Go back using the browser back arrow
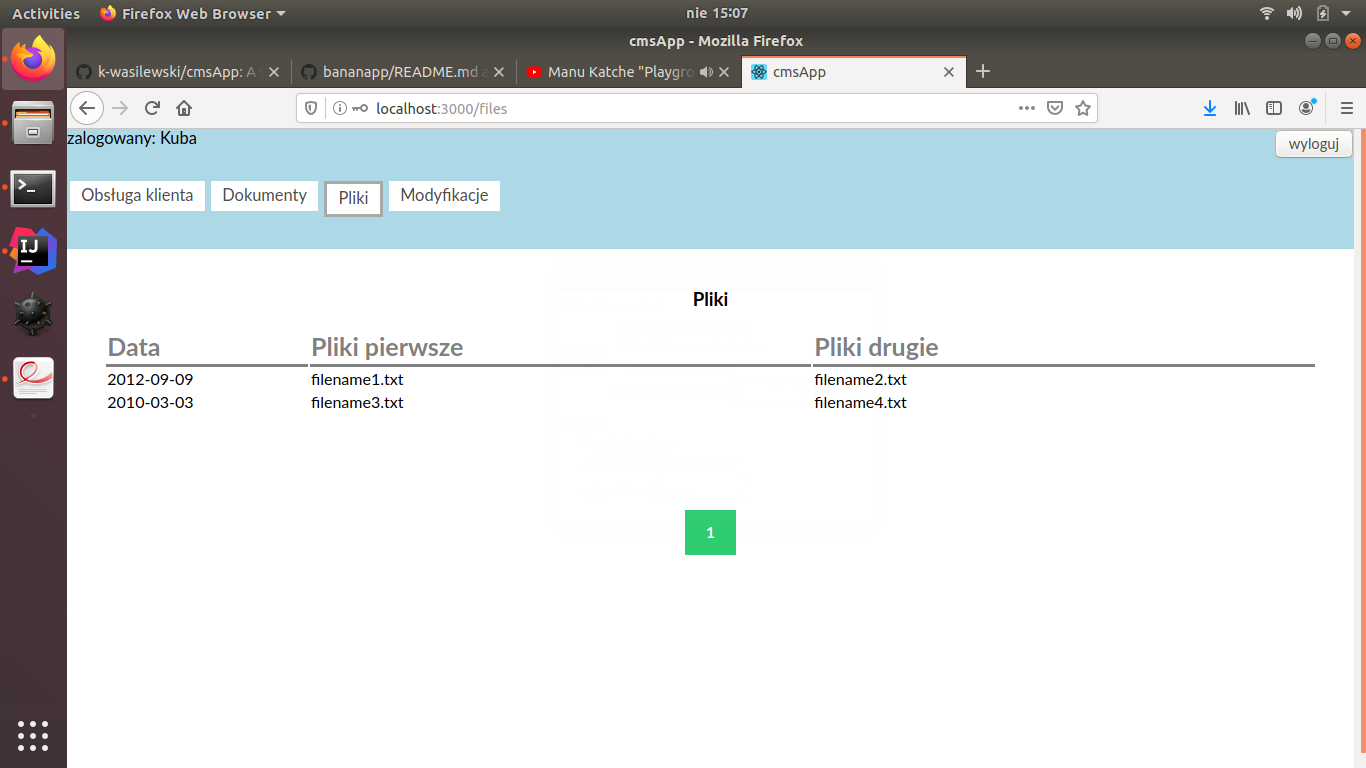This screenshot has height=768, width=1366. 87,108
